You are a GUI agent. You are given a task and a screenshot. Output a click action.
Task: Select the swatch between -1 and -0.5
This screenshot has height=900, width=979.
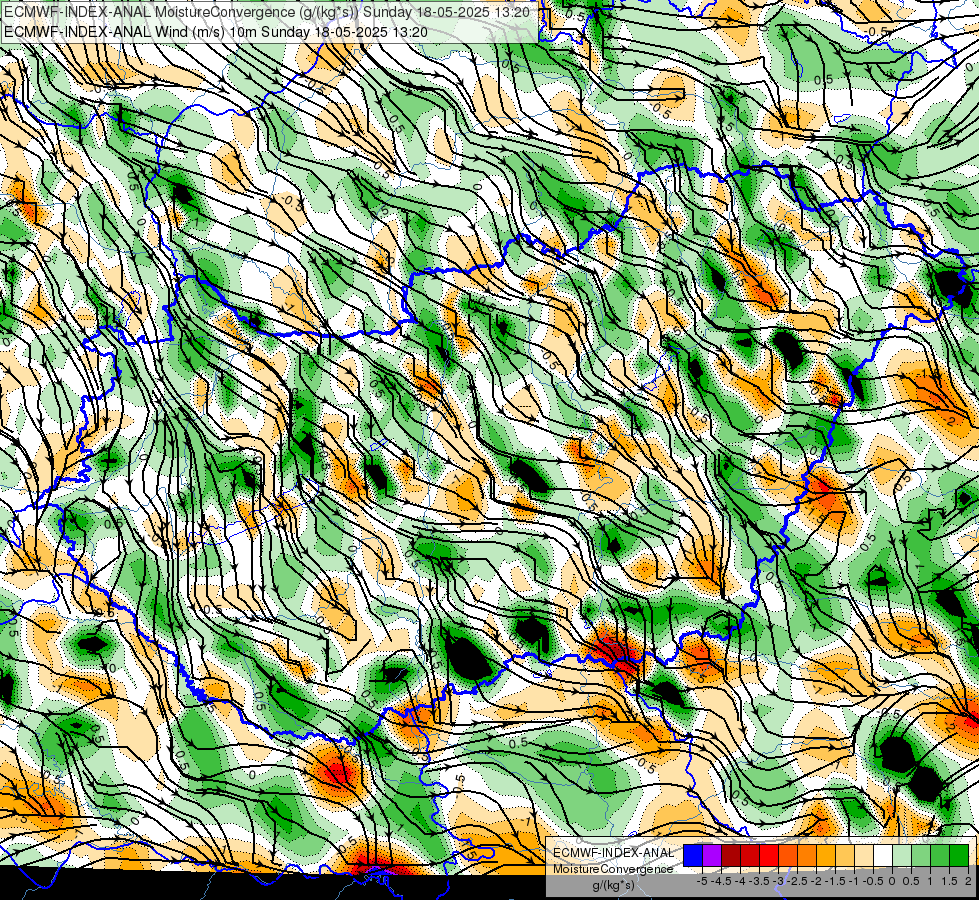click(864, 855)
